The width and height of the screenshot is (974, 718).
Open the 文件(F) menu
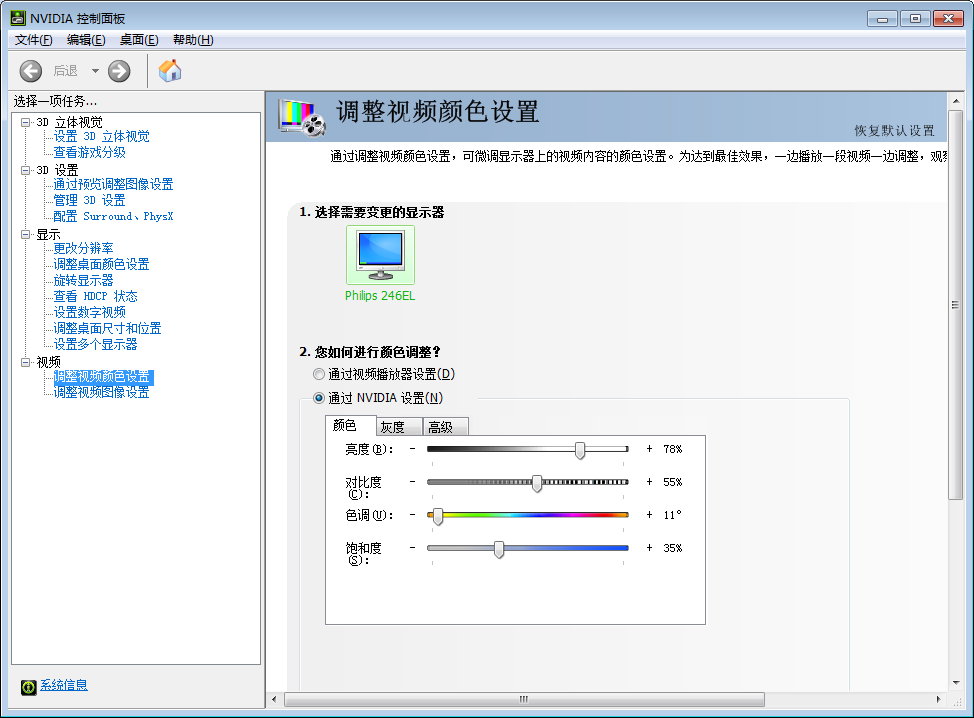tap(34, 40)
